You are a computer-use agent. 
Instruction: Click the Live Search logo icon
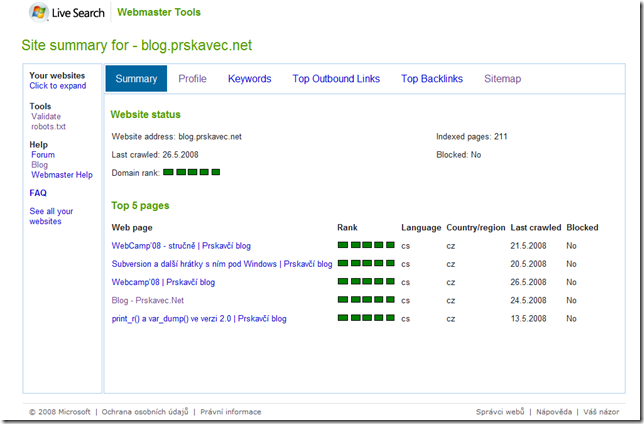pos(39,12)
